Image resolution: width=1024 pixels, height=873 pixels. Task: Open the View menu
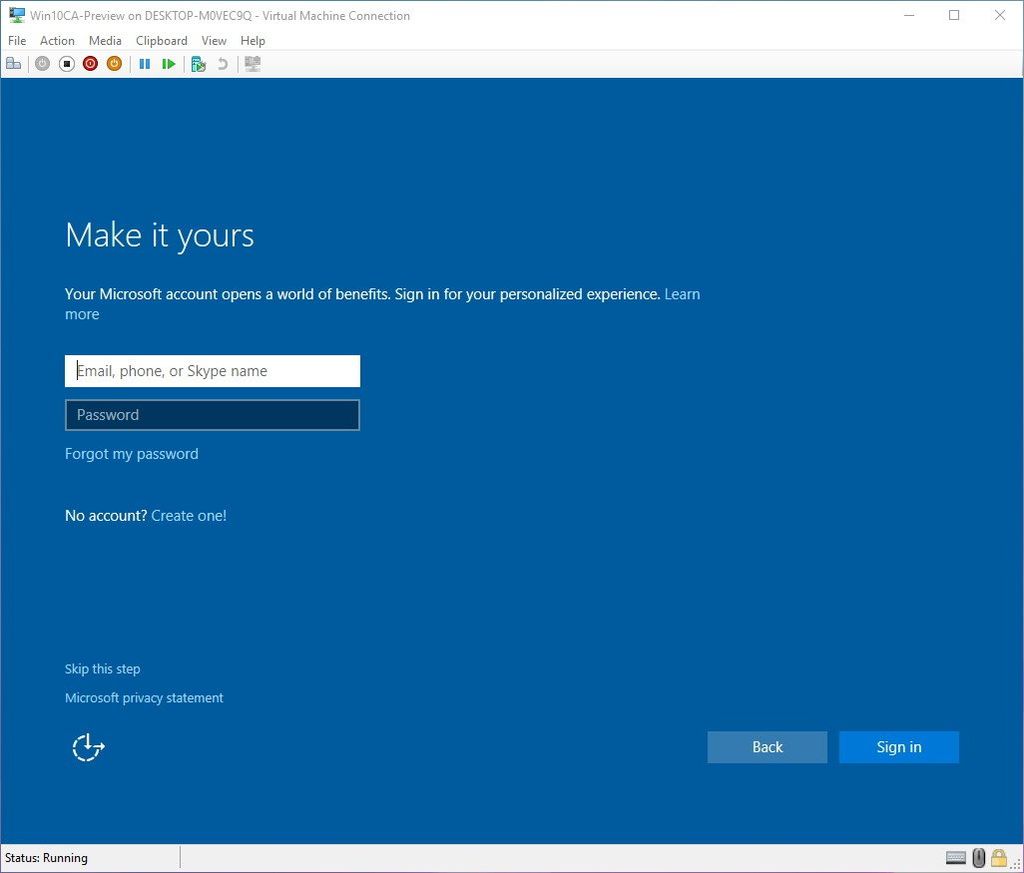click(x=213, y=40)
